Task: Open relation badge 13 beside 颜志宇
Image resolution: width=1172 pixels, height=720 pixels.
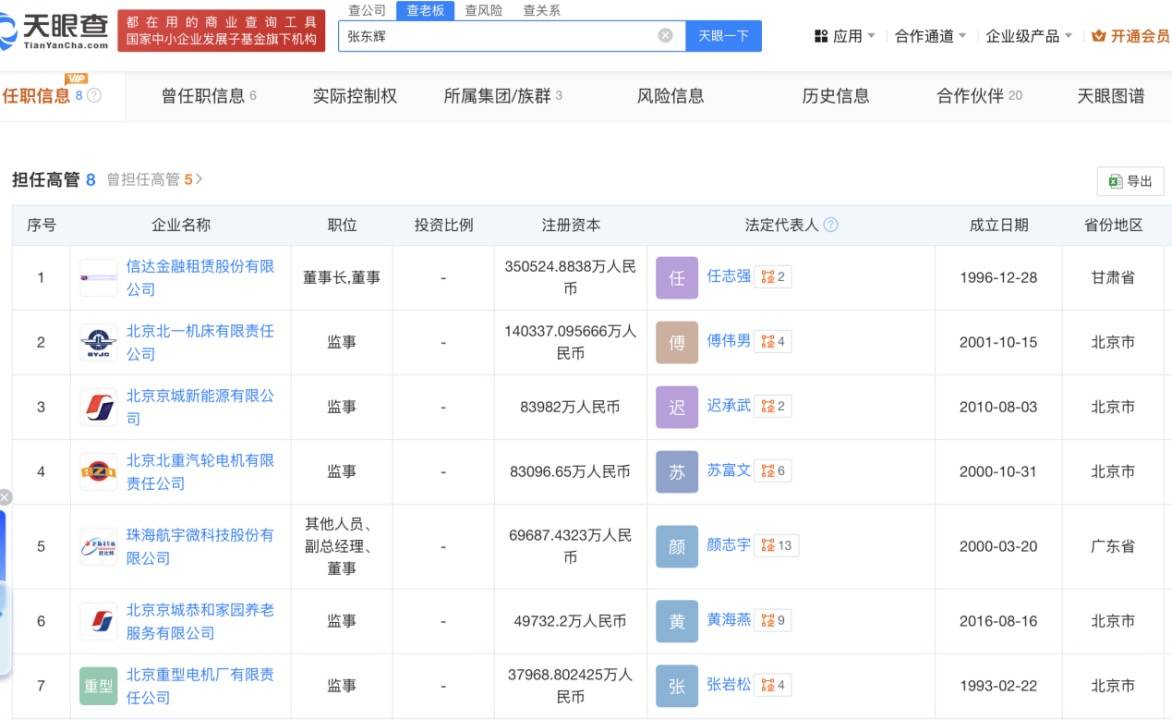Action: 777,545
